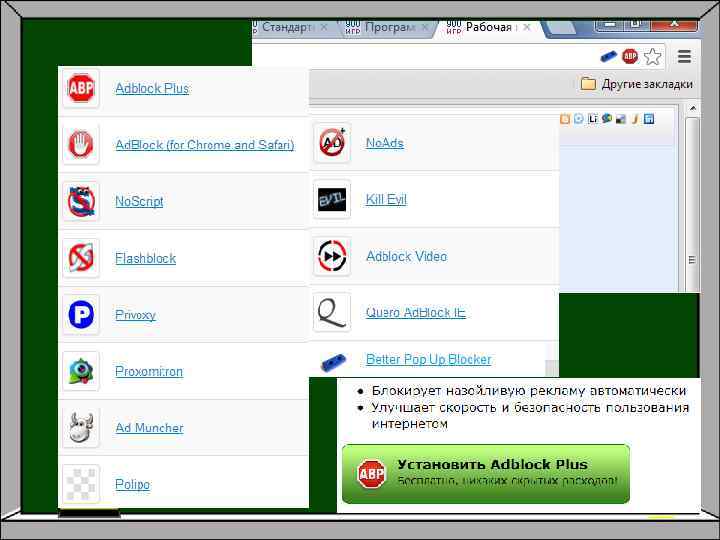Click the Polipo placeholder icon
720x540 pixels.
tap(81, 484)
